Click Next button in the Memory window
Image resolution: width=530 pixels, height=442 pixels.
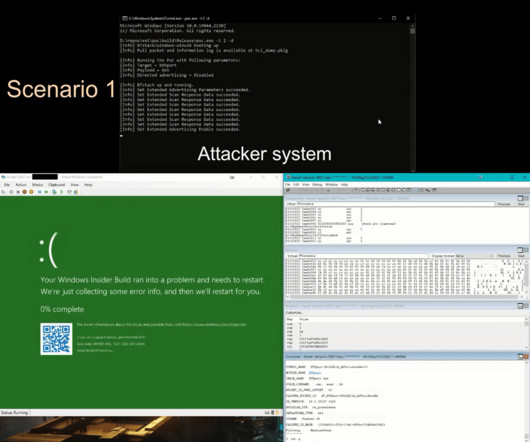coord(521,256)
